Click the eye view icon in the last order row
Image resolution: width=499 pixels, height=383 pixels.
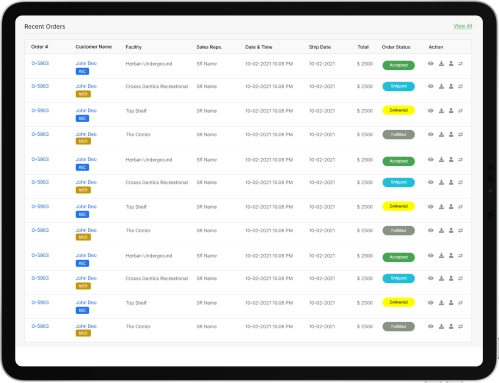pos(431,326)
